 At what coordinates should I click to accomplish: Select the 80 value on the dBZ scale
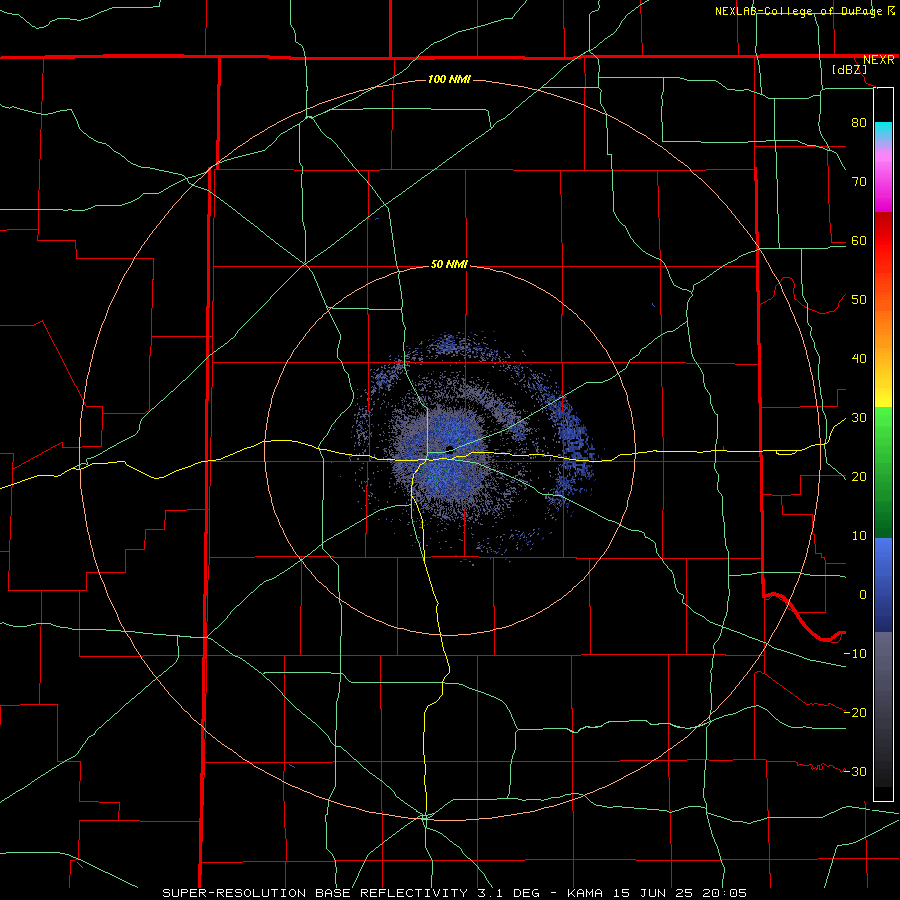(859, 122)
